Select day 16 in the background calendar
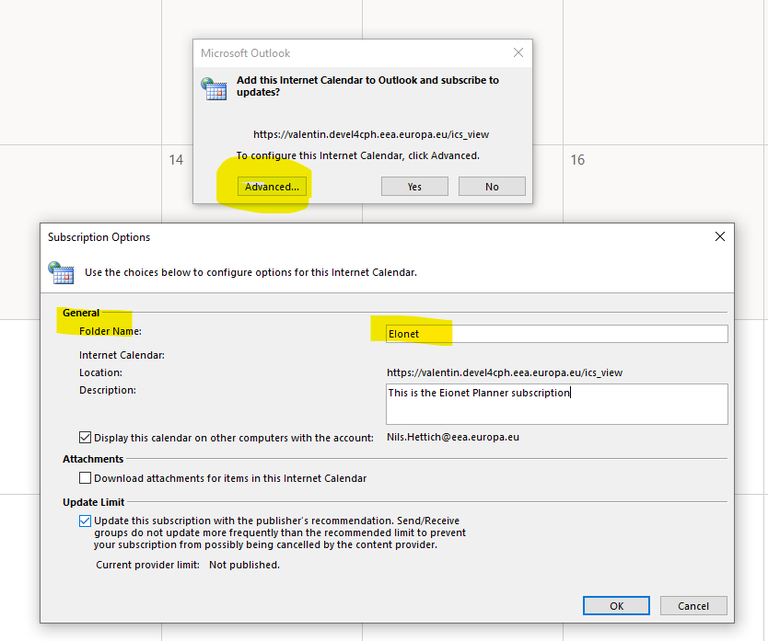The height and width of the screenshot is (641, 768). (577, 160)
